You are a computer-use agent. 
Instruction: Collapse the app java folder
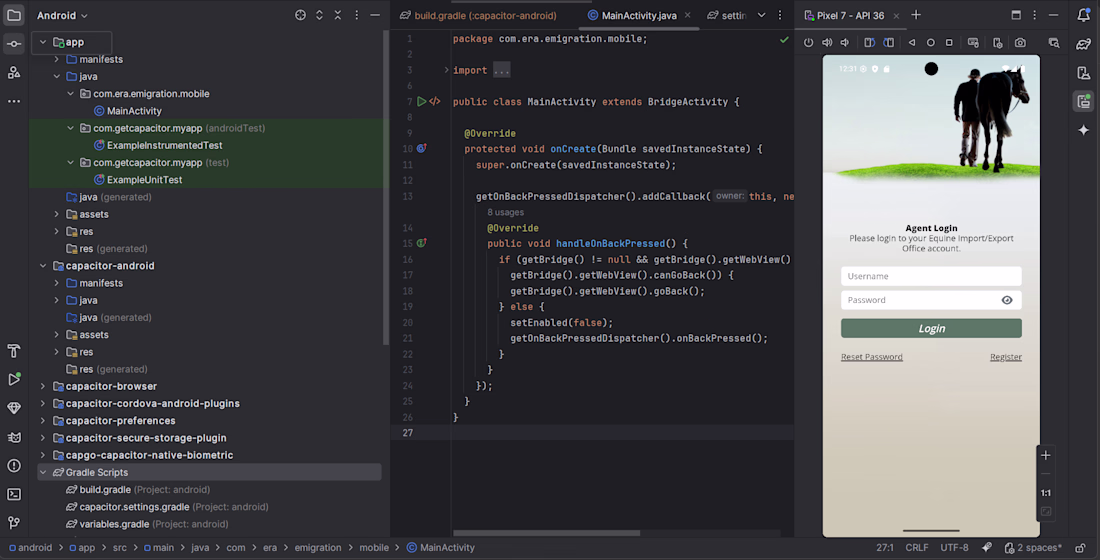pos(57,76)
